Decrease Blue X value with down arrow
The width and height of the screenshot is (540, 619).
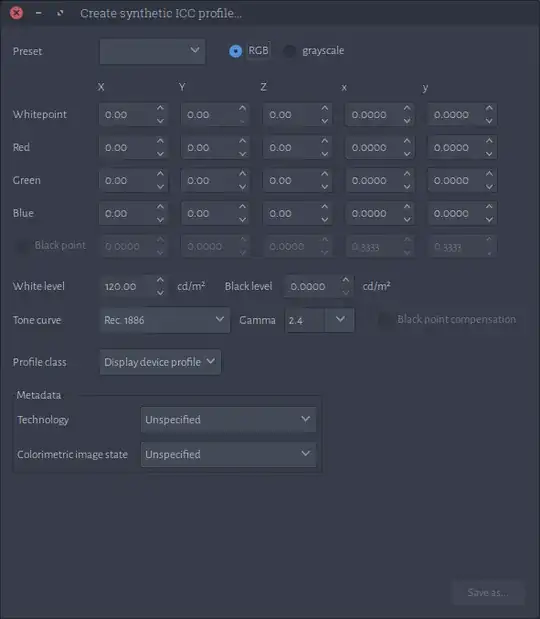coord(160,219)
